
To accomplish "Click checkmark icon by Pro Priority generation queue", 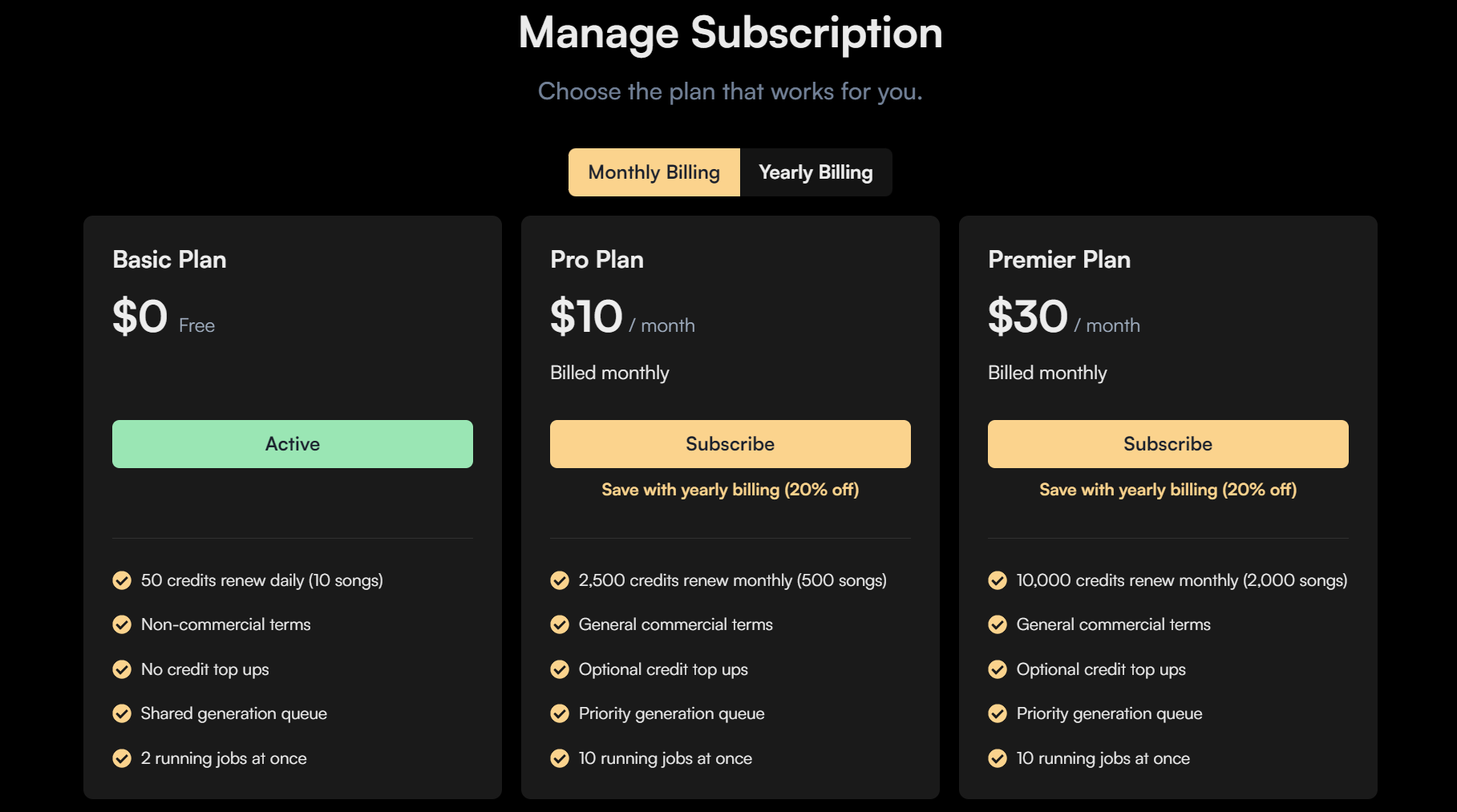I will click(560, 713).
